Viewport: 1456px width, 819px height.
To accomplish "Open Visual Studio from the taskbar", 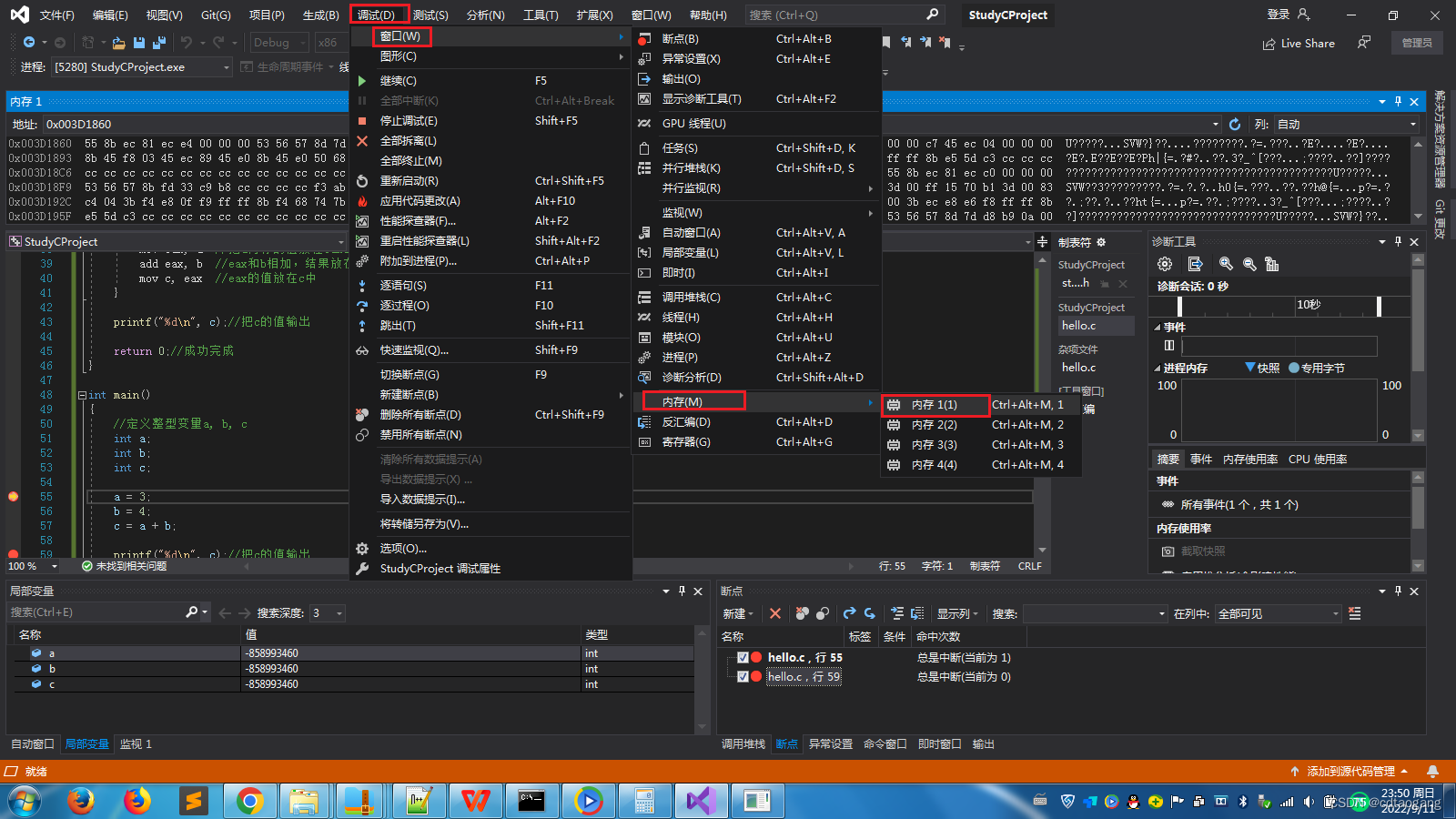I will point(701,801).
